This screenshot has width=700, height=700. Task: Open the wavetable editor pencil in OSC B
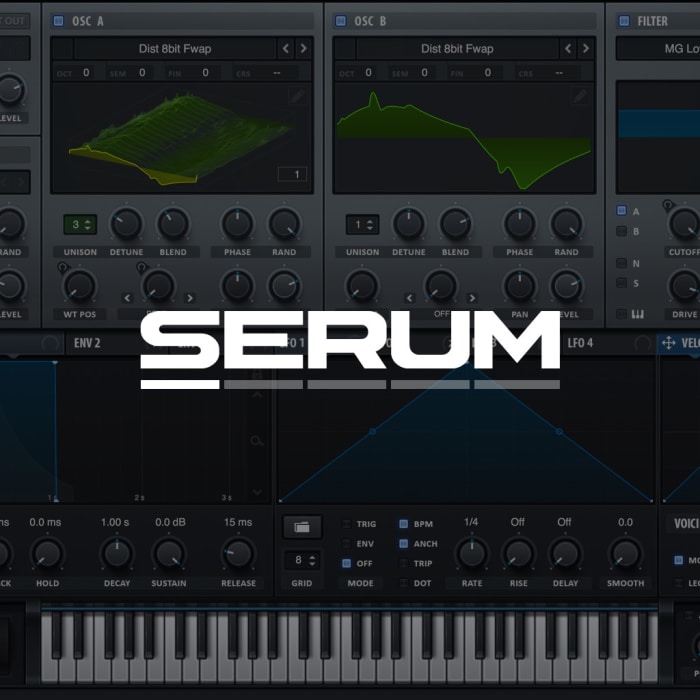pos(580,96)
